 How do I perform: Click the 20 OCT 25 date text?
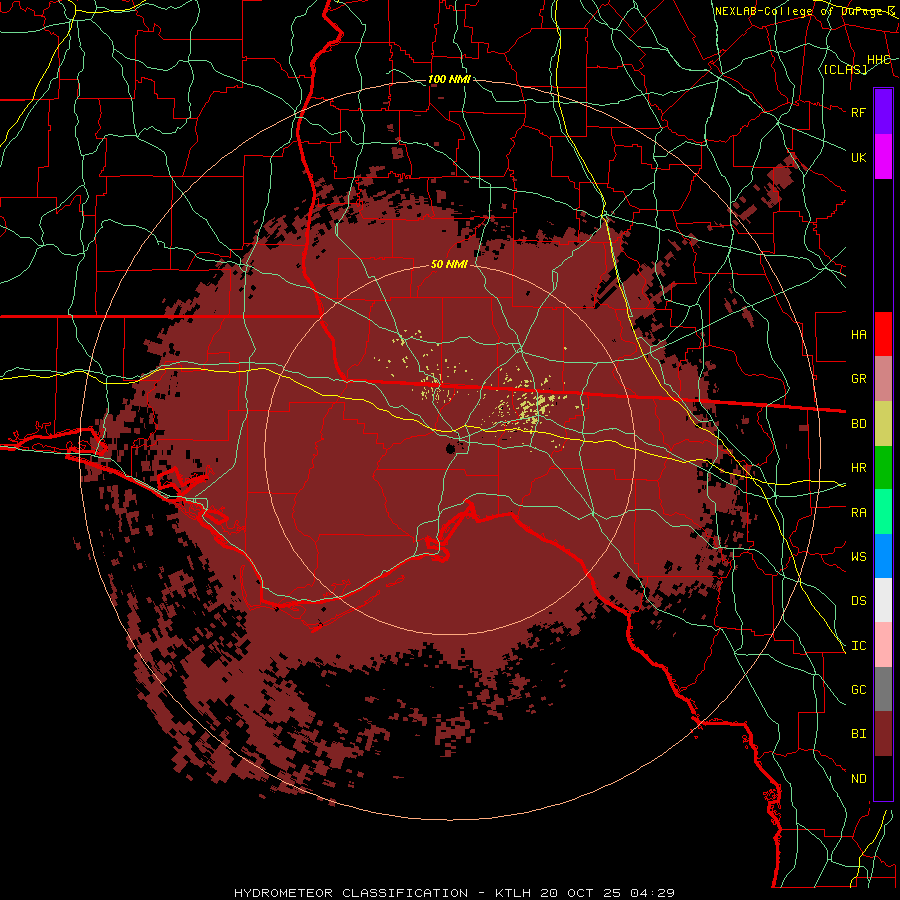tap(580, 893)
